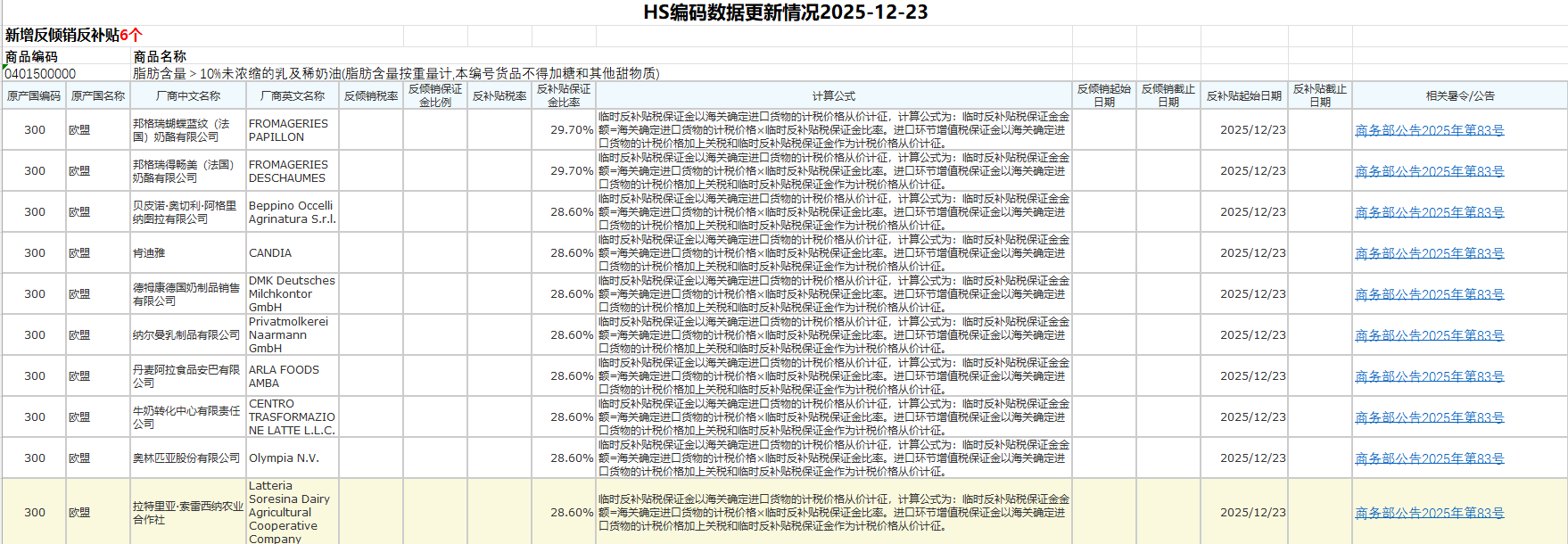Image resolution: width=1568 pixels, height=544 pixels.
Task: Select the 奥林匹亚股份有限公司 cell
Action: 188,458
